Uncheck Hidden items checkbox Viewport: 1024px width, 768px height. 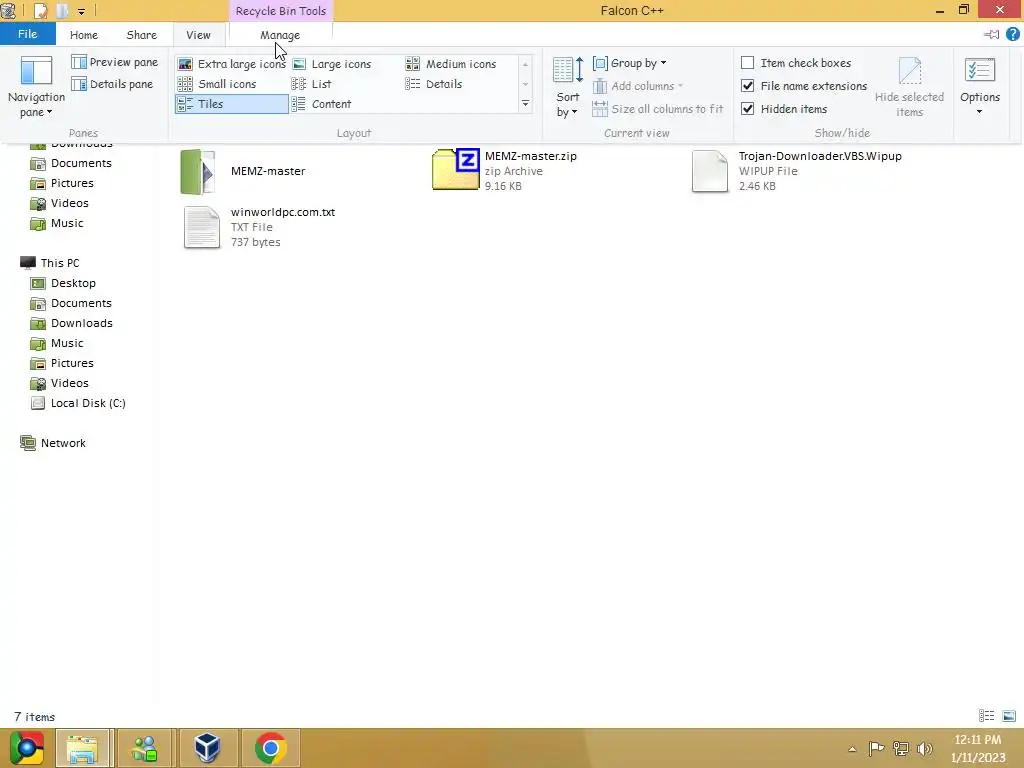point(748,108)
